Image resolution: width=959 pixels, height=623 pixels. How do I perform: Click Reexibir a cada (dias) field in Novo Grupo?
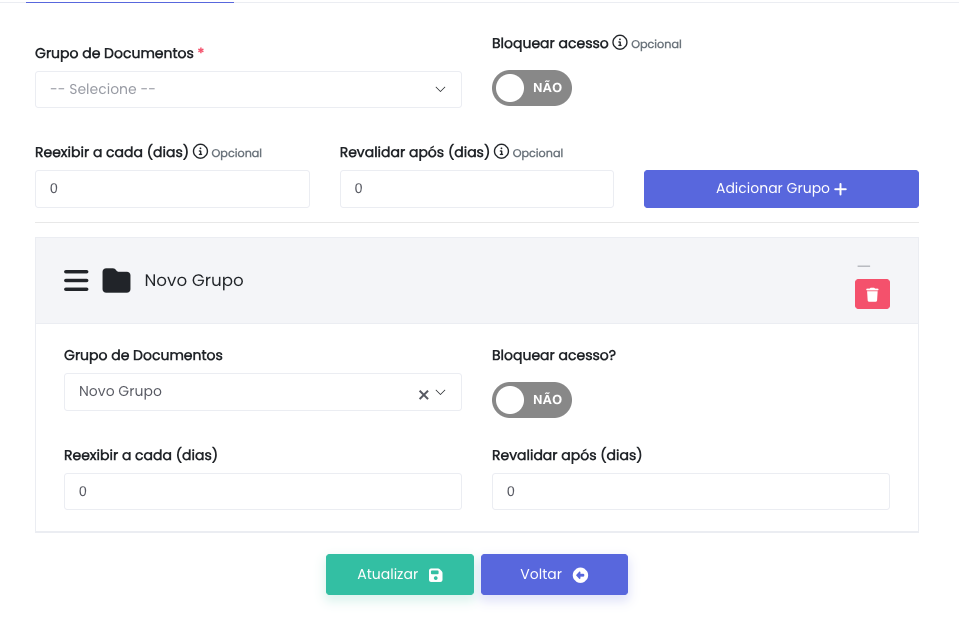click(262, 492)
